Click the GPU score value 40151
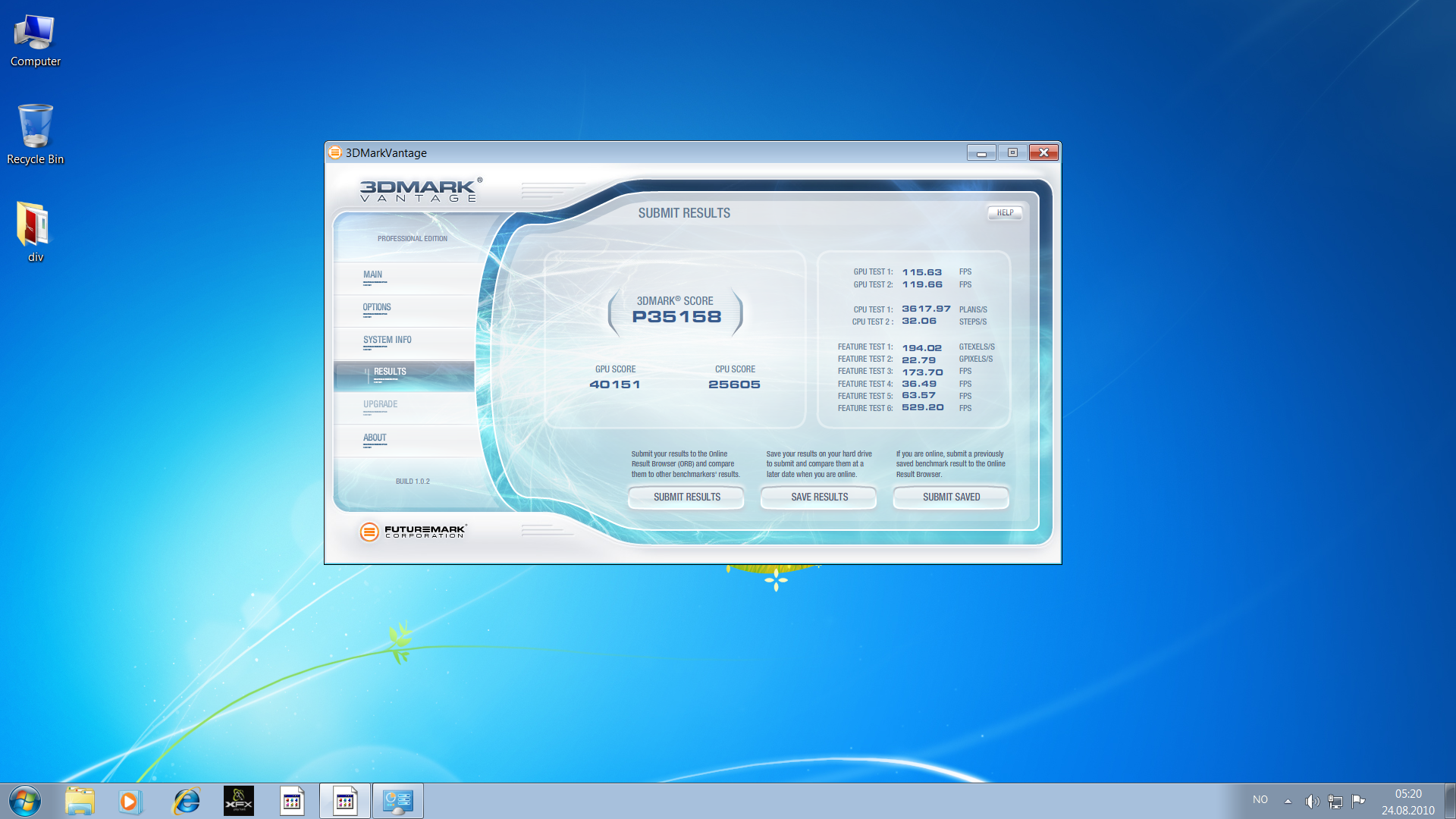 coord(615,384)
